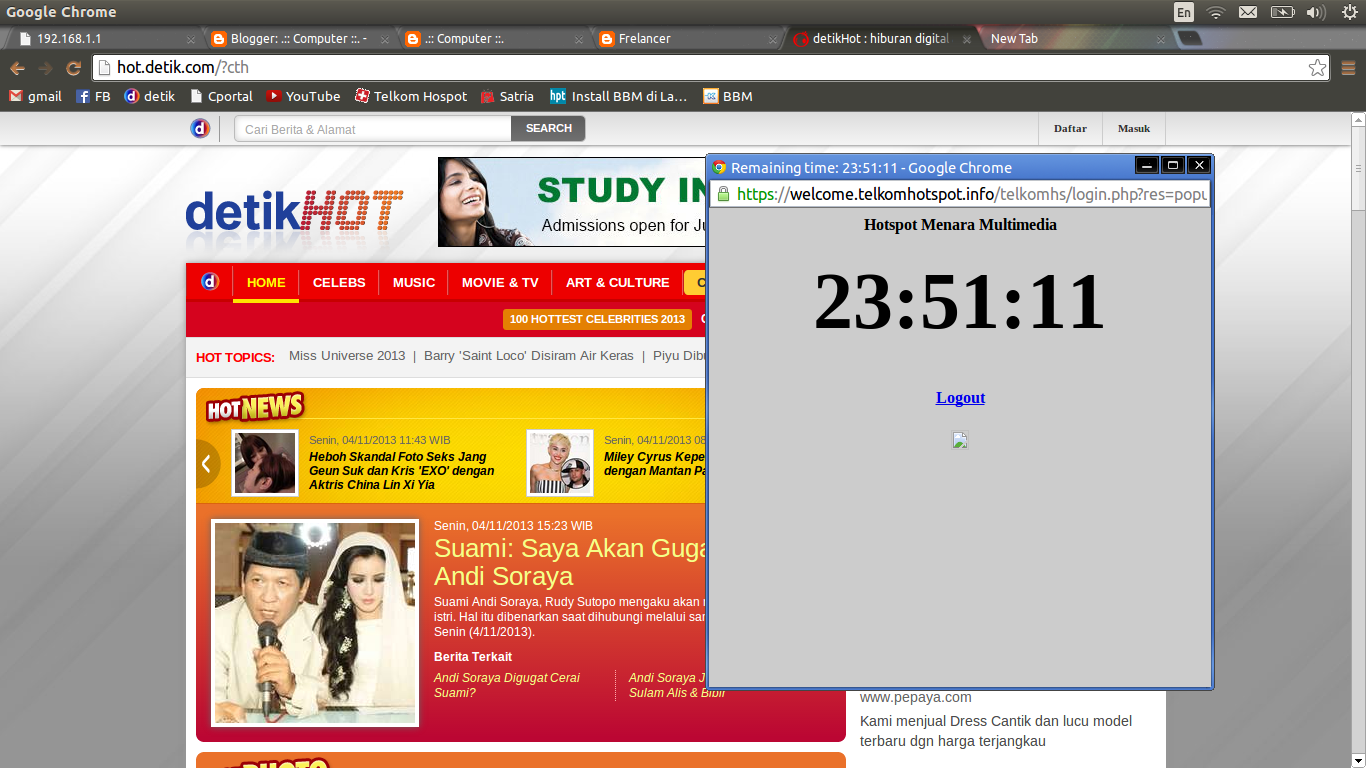Open the gmail bookmark

pos(35,96)
